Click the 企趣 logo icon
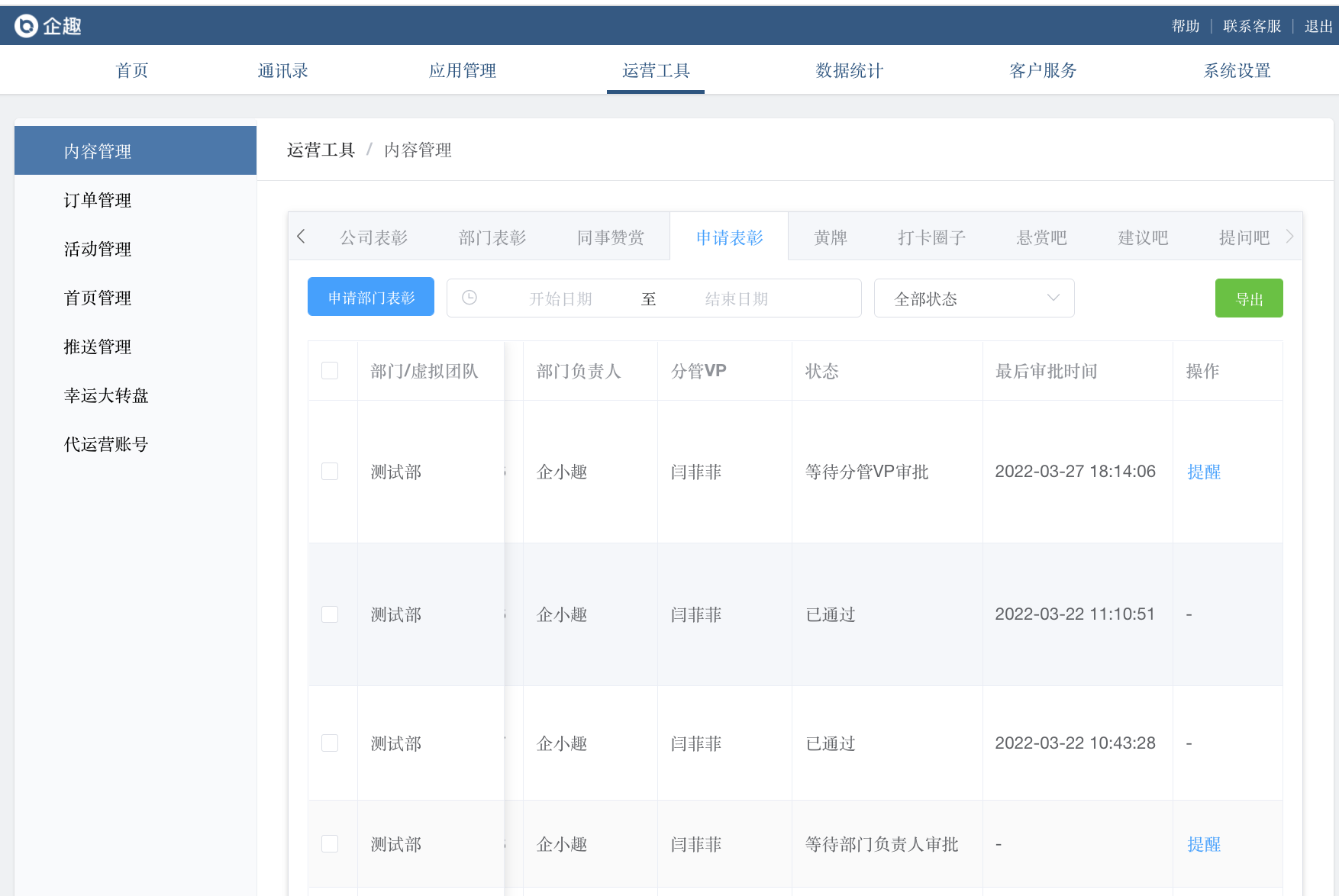 click(26, 26)
